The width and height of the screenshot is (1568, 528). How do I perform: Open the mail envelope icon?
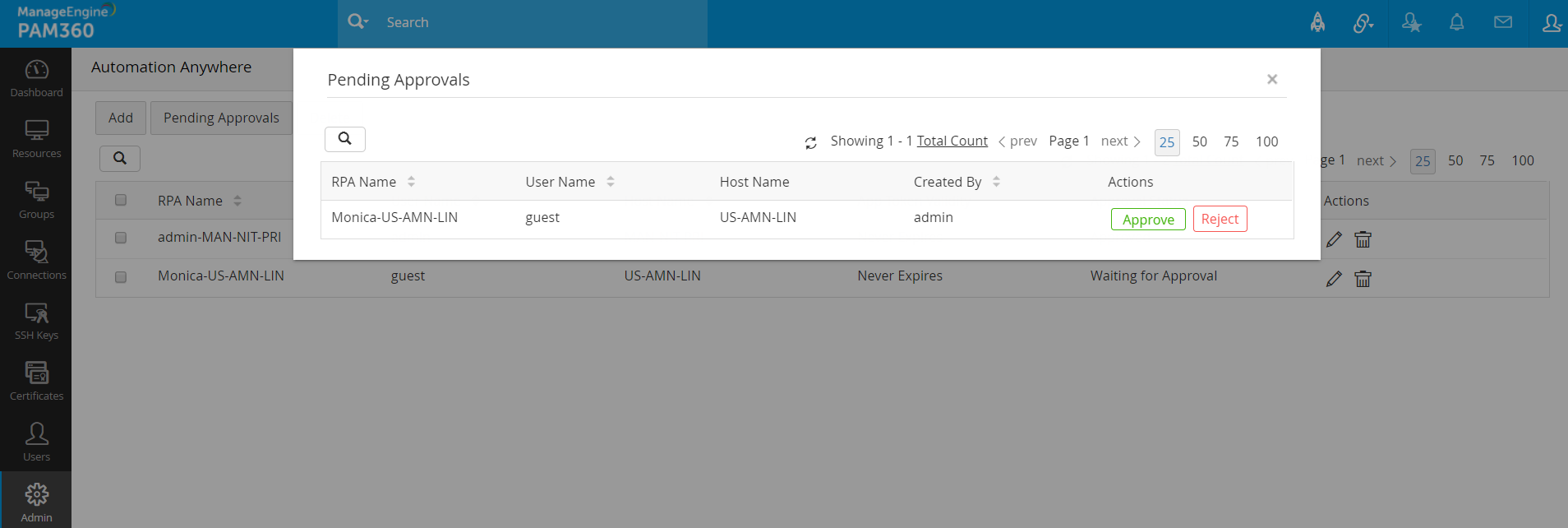(1503, 22)
